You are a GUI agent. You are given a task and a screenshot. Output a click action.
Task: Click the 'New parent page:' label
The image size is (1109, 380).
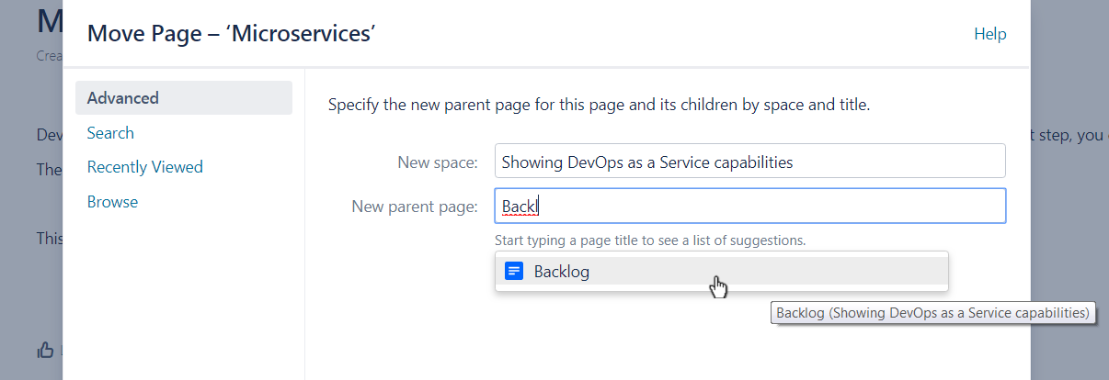[x=415, y=207]
